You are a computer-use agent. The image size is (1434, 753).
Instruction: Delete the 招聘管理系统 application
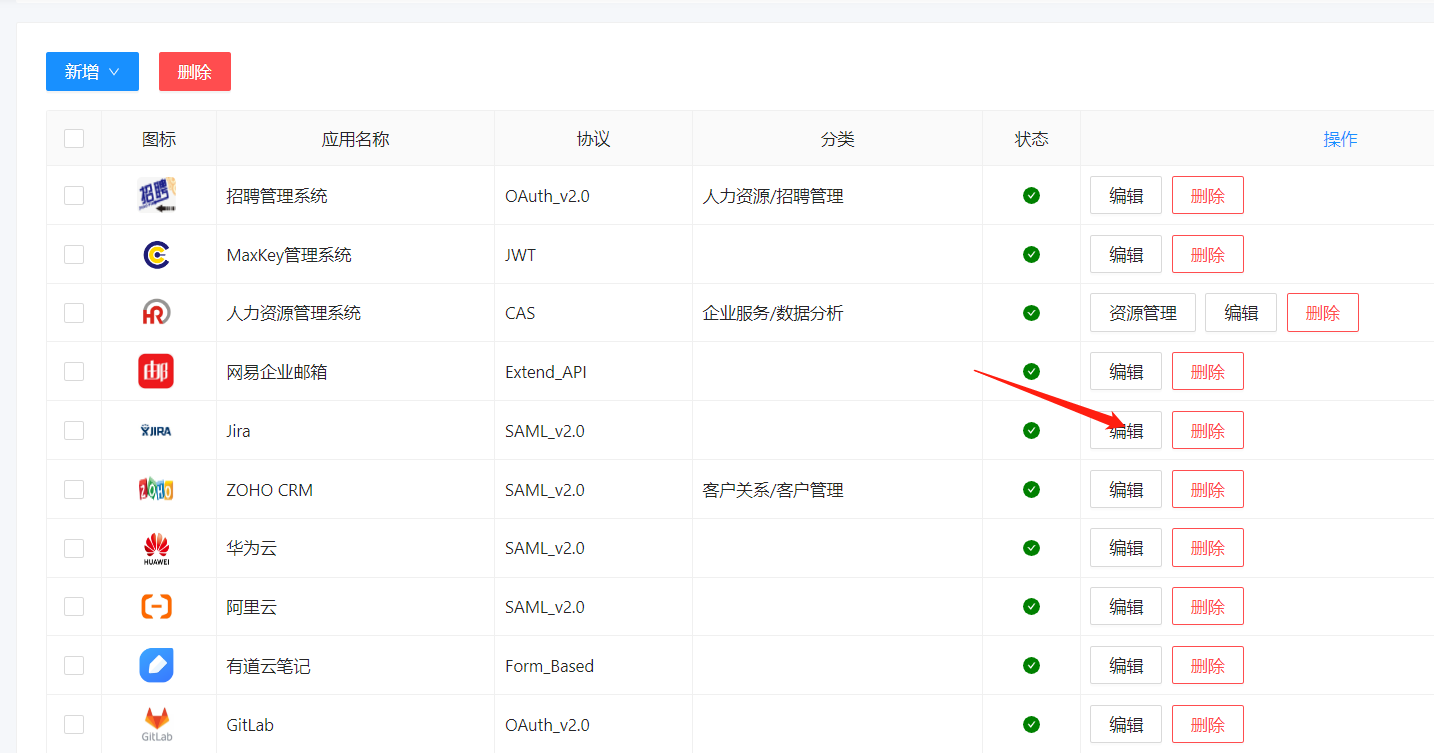(1208, 195)
